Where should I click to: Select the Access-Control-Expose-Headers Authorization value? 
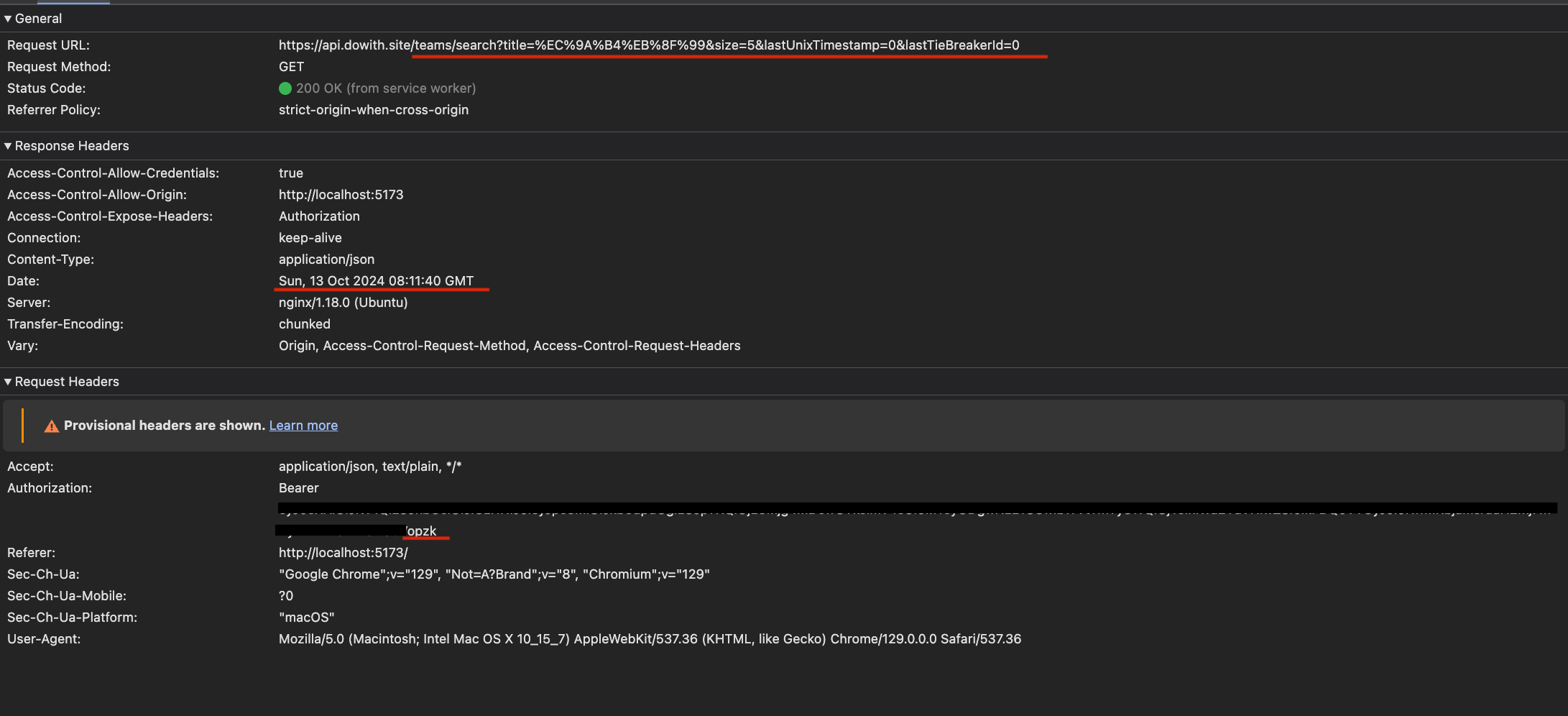[x=319, y=216]
